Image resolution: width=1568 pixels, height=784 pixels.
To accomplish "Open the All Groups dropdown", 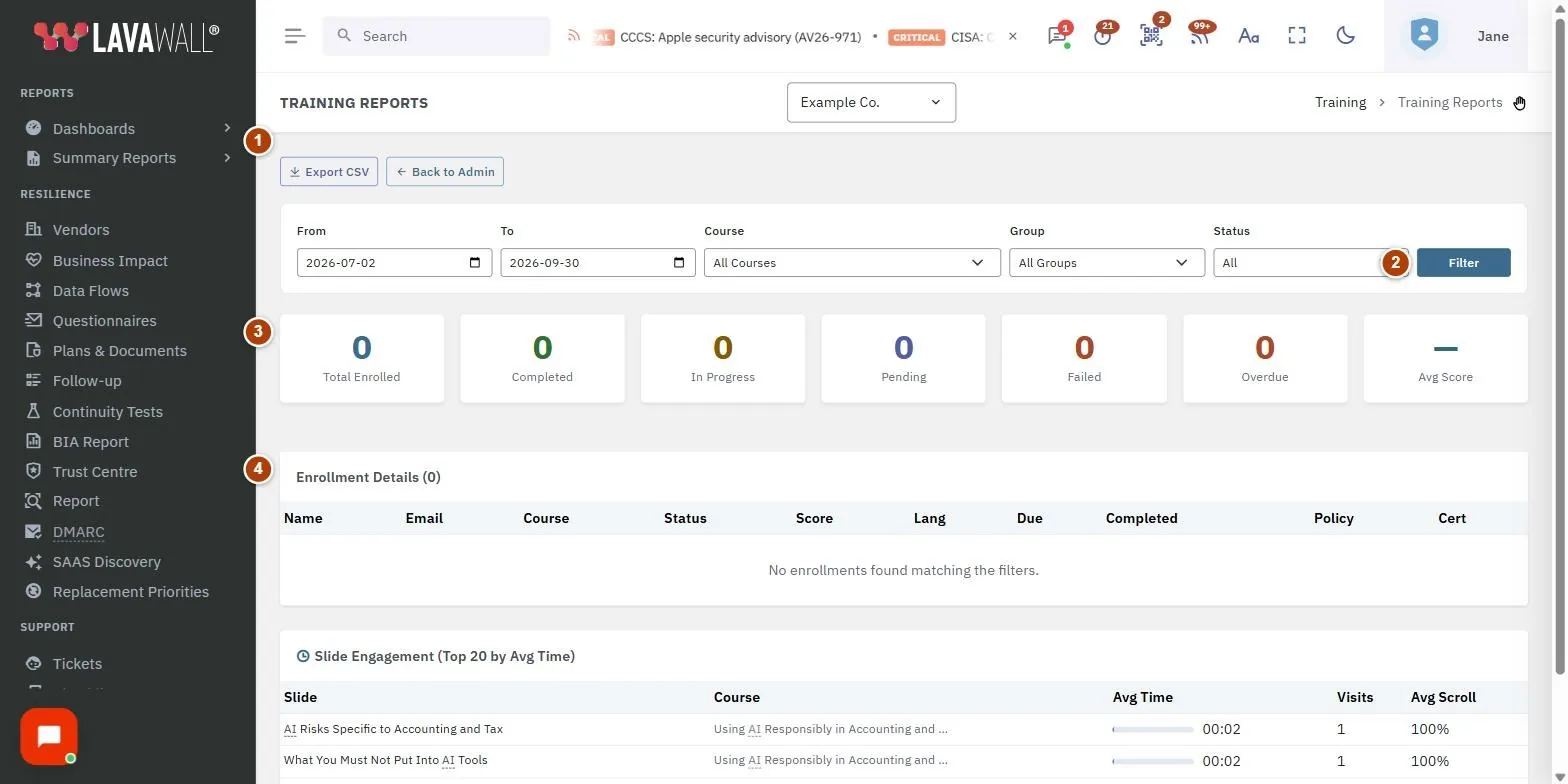I will pyautogui.click(x=1107, y=263).
